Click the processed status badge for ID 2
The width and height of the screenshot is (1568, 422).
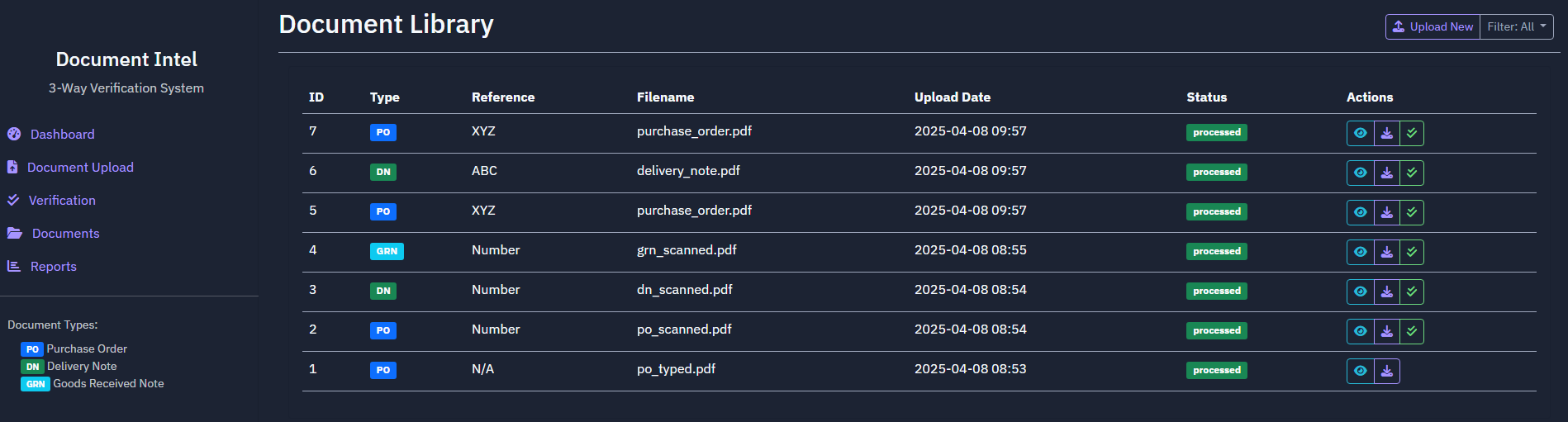(x=1216, y=330)
